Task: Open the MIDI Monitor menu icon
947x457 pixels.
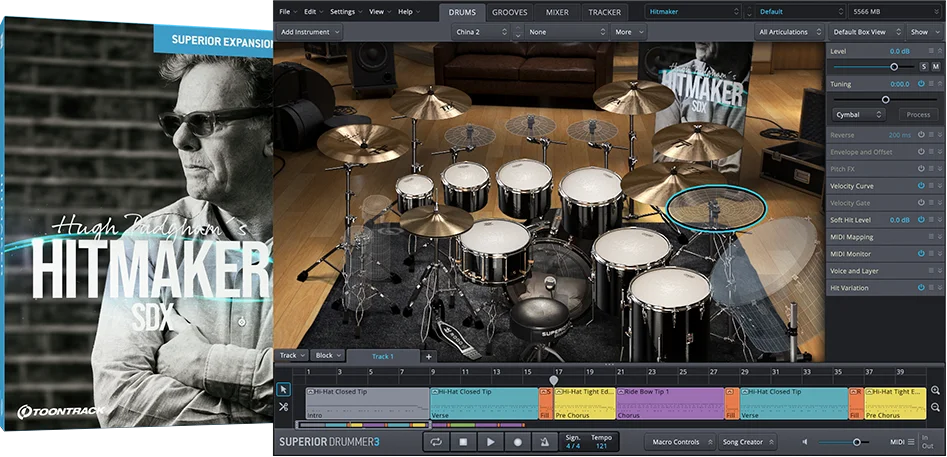Action: (x=931, y=254)
